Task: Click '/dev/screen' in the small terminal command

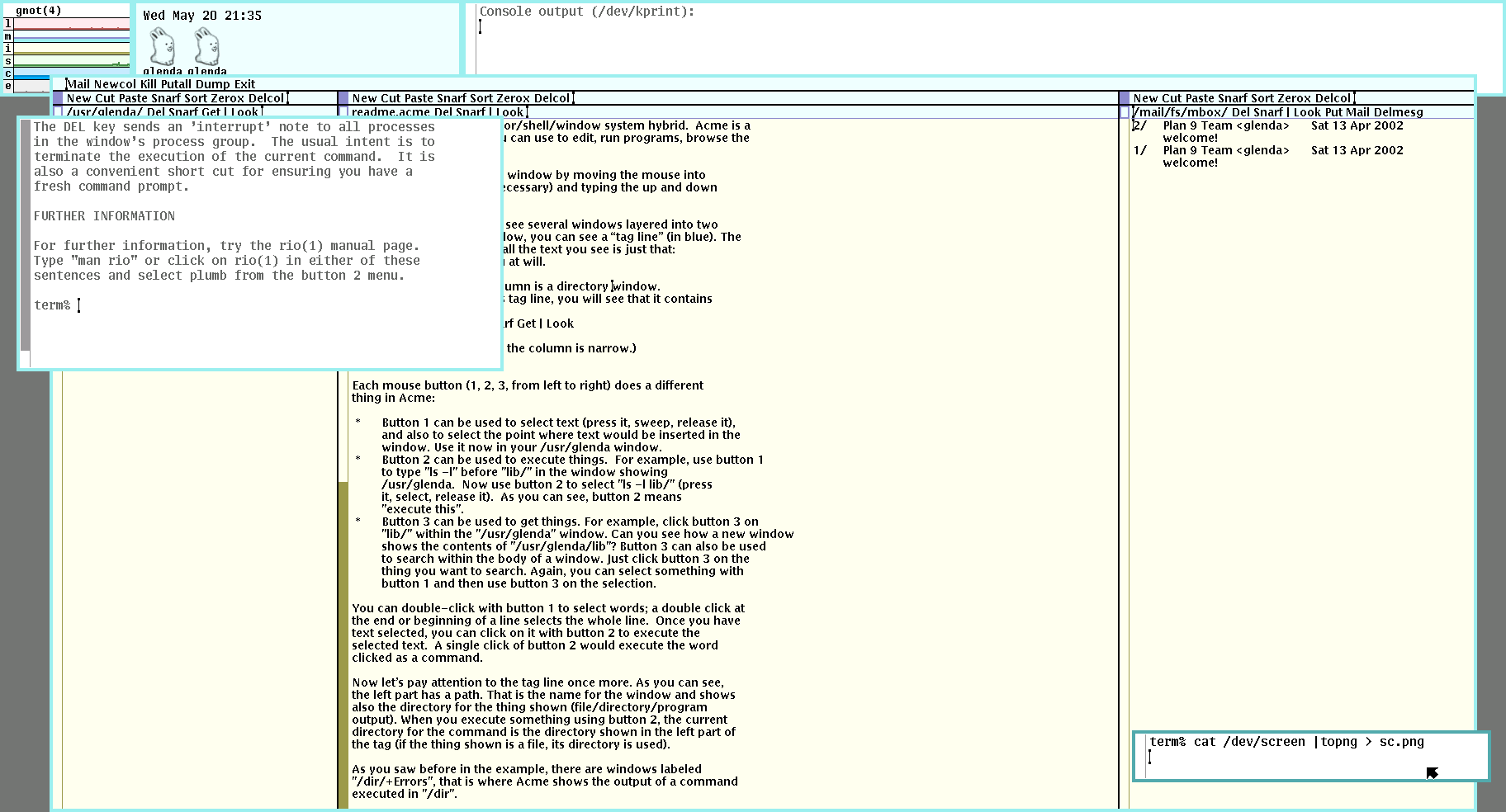Action: coord(1264,742)
